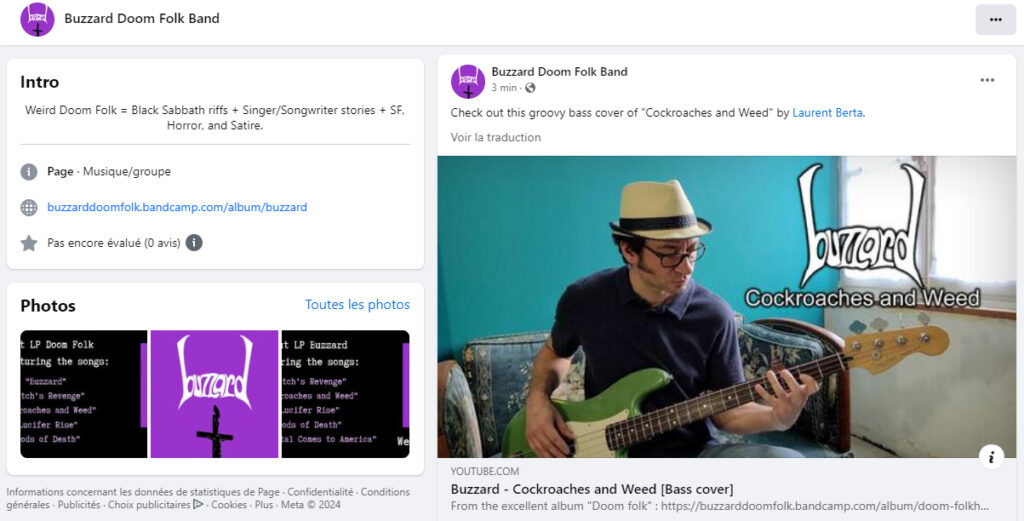The image size is (1024, 521).
Task: Open Toutes les photos link
Action: (357, 304)
